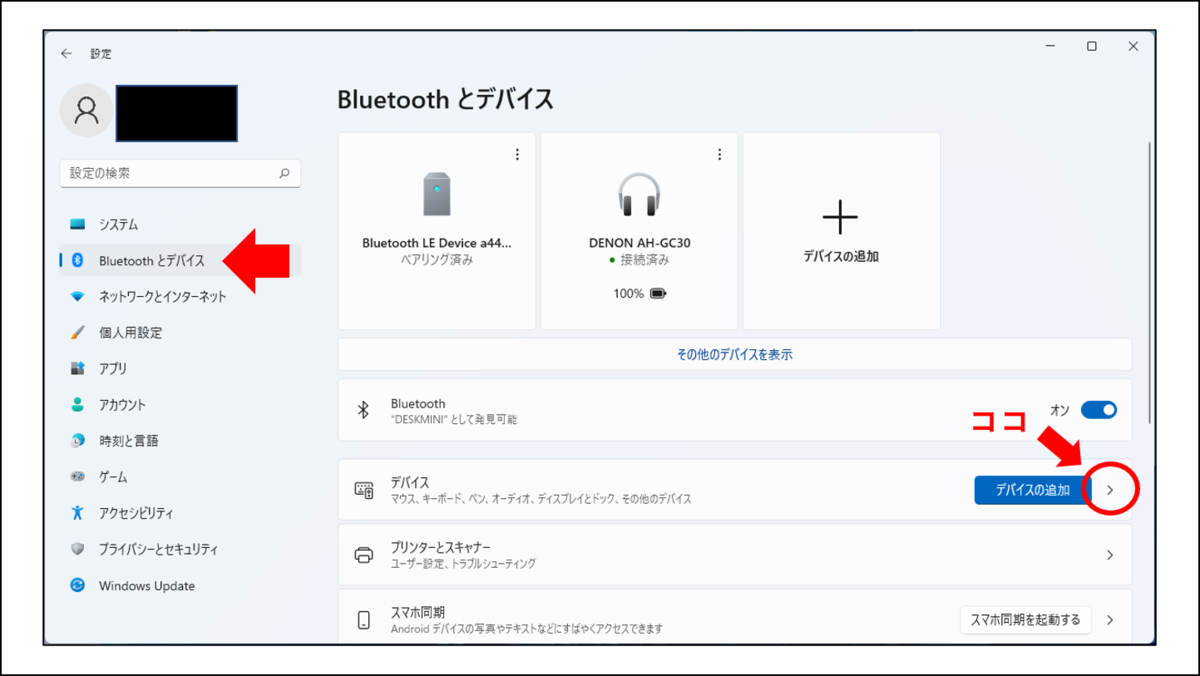1200x676 pixels.
Task: Click the オン label beside the toggle
Action: [1060, 410]
